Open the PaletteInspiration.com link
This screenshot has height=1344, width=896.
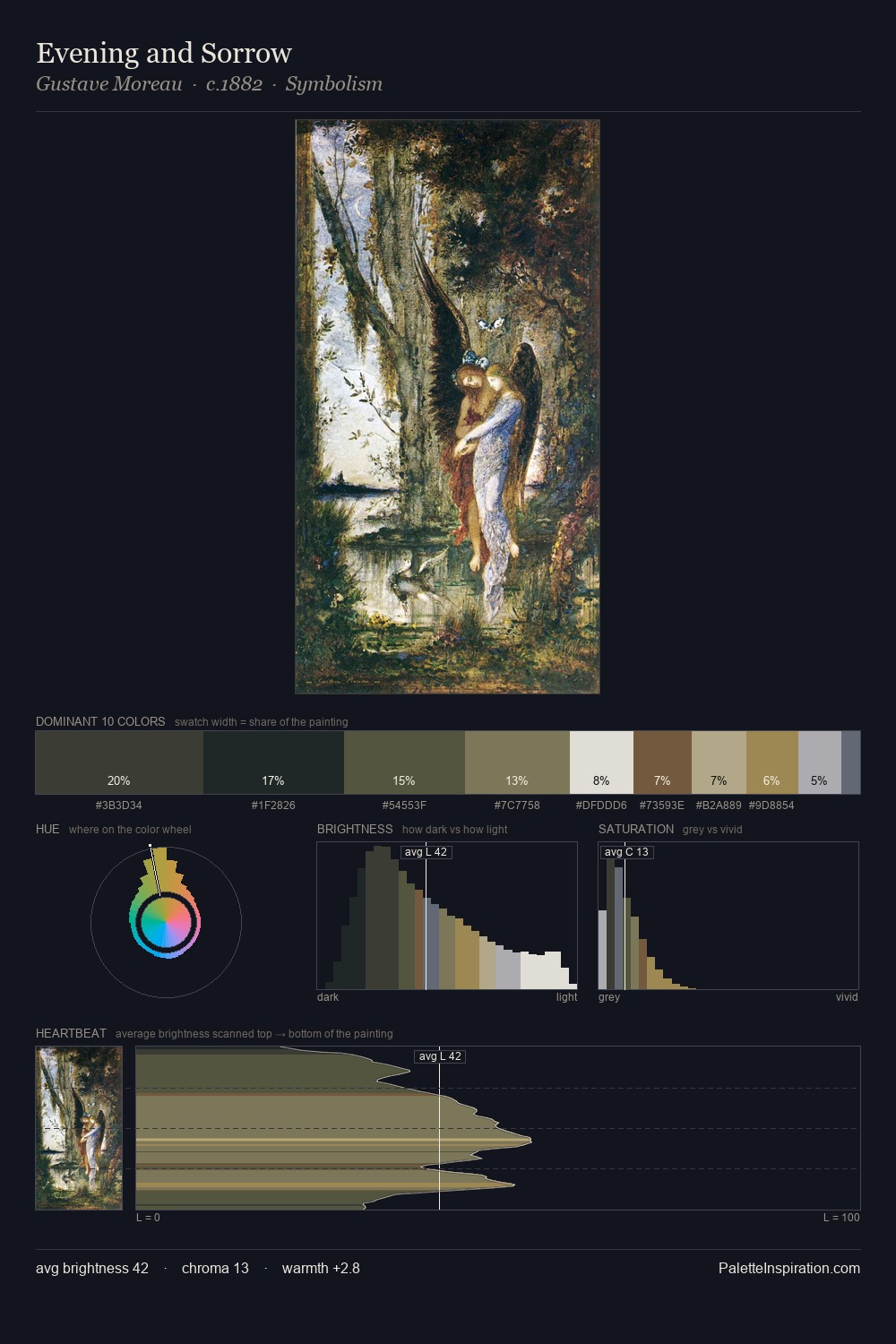[789, 1268]
